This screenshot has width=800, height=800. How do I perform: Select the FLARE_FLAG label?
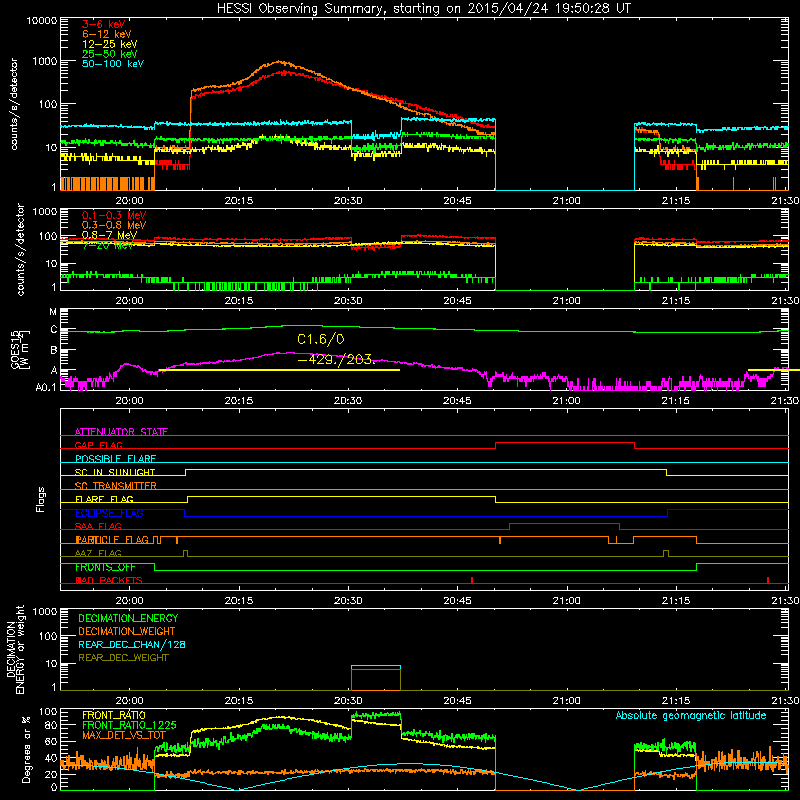(x=104, y=499)
